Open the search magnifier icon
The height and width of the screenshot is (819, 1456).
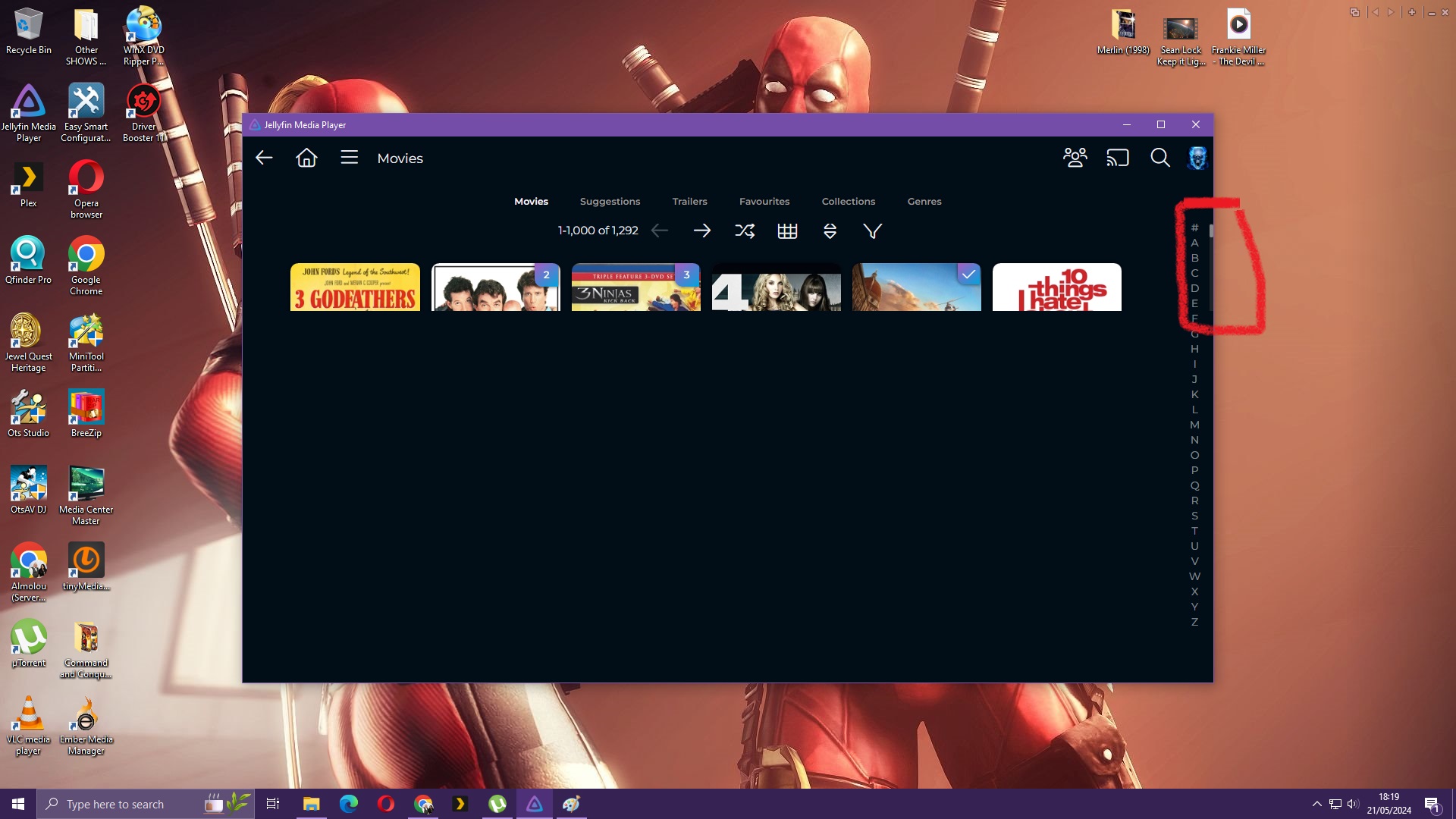point(1159,158)
